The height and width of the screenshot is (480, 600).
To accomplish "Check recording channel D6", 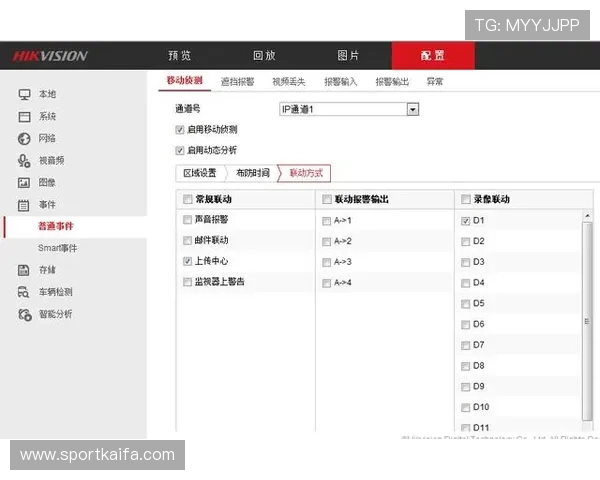I will [465, 325].
